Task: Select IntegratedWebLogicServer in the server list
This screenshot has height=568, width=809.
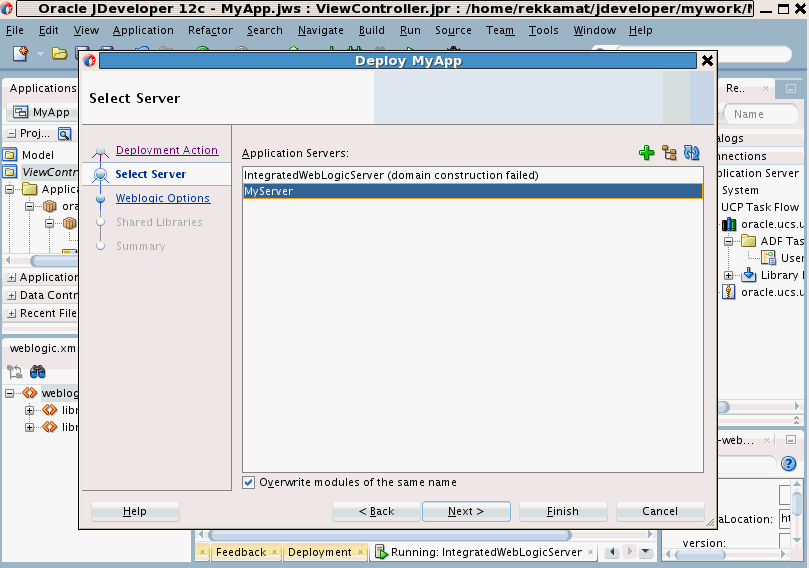Action: pyautogui.click(x=473, y=175)
